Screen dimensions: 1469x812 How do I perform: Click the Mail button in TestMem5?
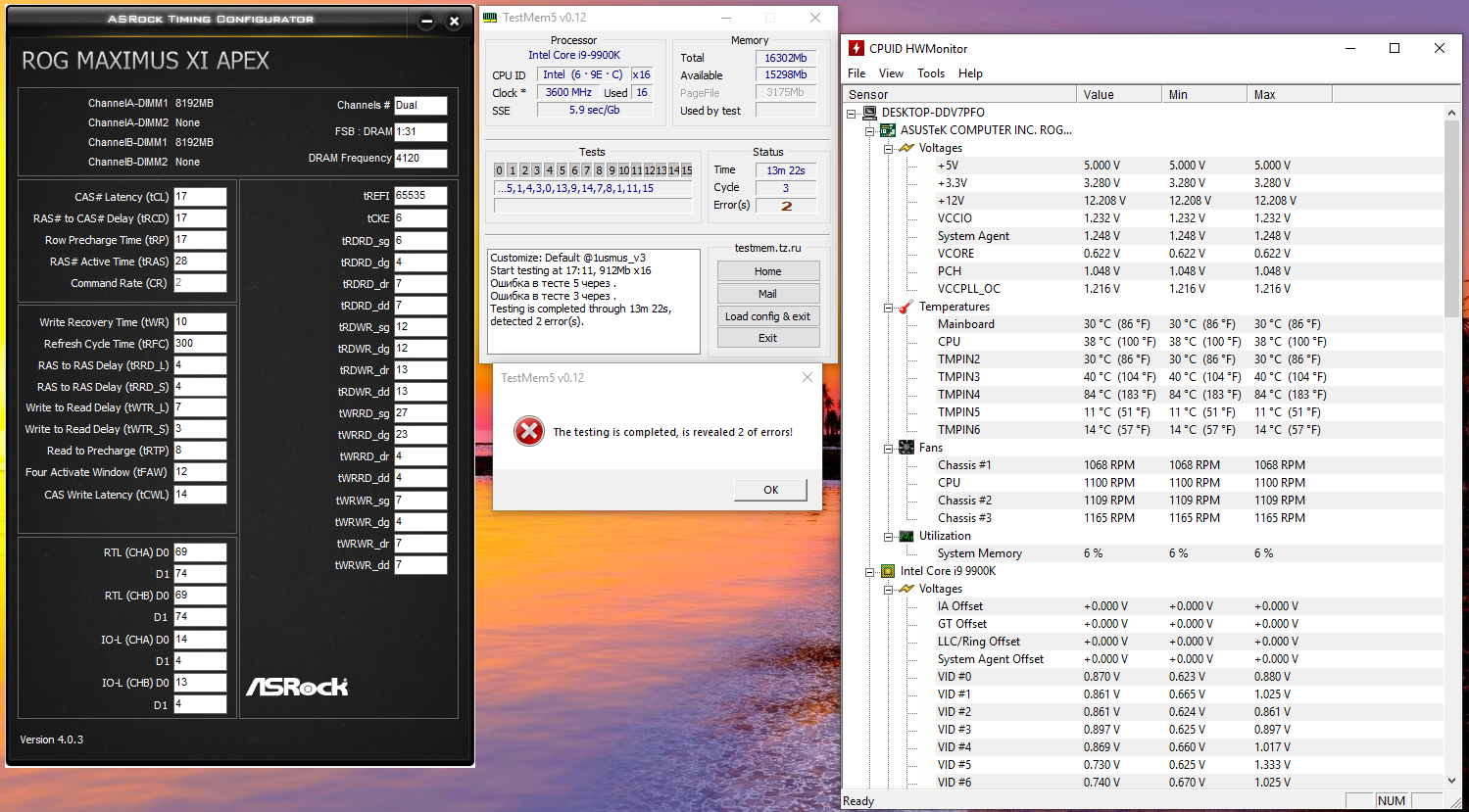coord(768,294)
